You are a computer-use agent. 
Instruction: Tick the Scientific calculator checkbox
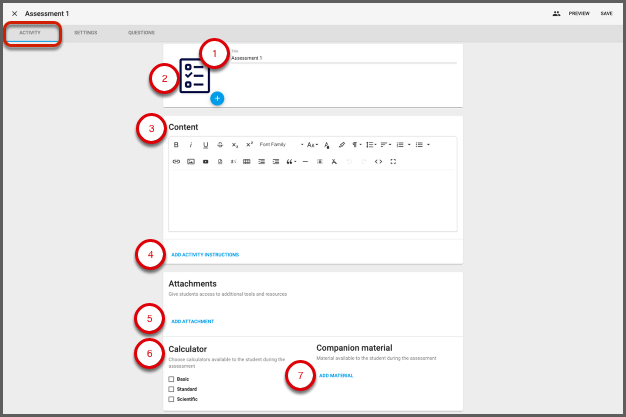click(x=172, y=399)
